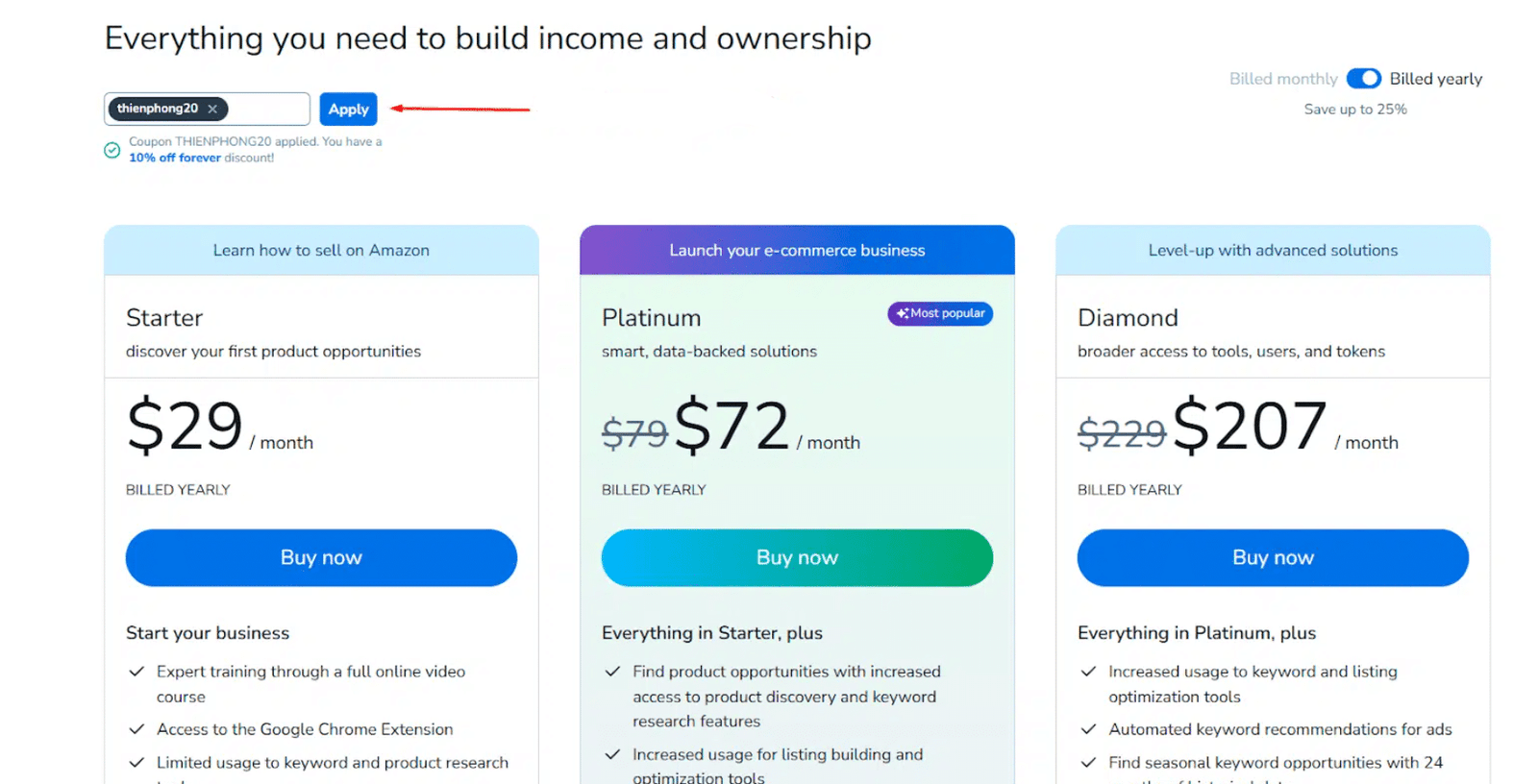1538x784 pixels.
Task: Click the Most popular badge
Action: [940, 313]
